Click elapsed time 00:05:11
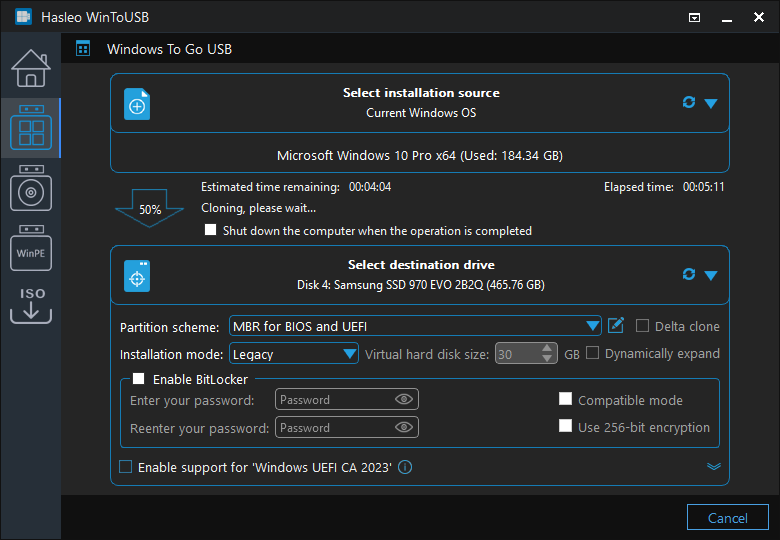 [x=703, y=187]
